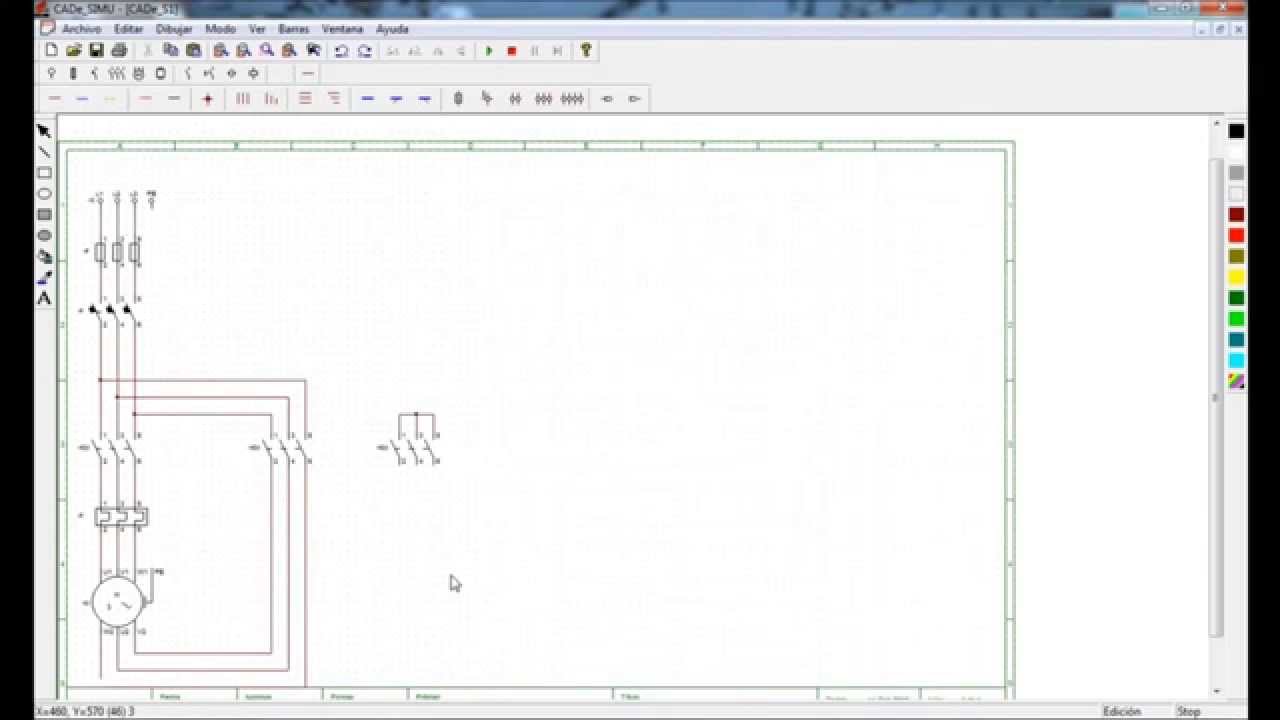Pick the bright red color swatch
The width and height of the screenshot is (1280, 720).
click(x=1237, y=236)
